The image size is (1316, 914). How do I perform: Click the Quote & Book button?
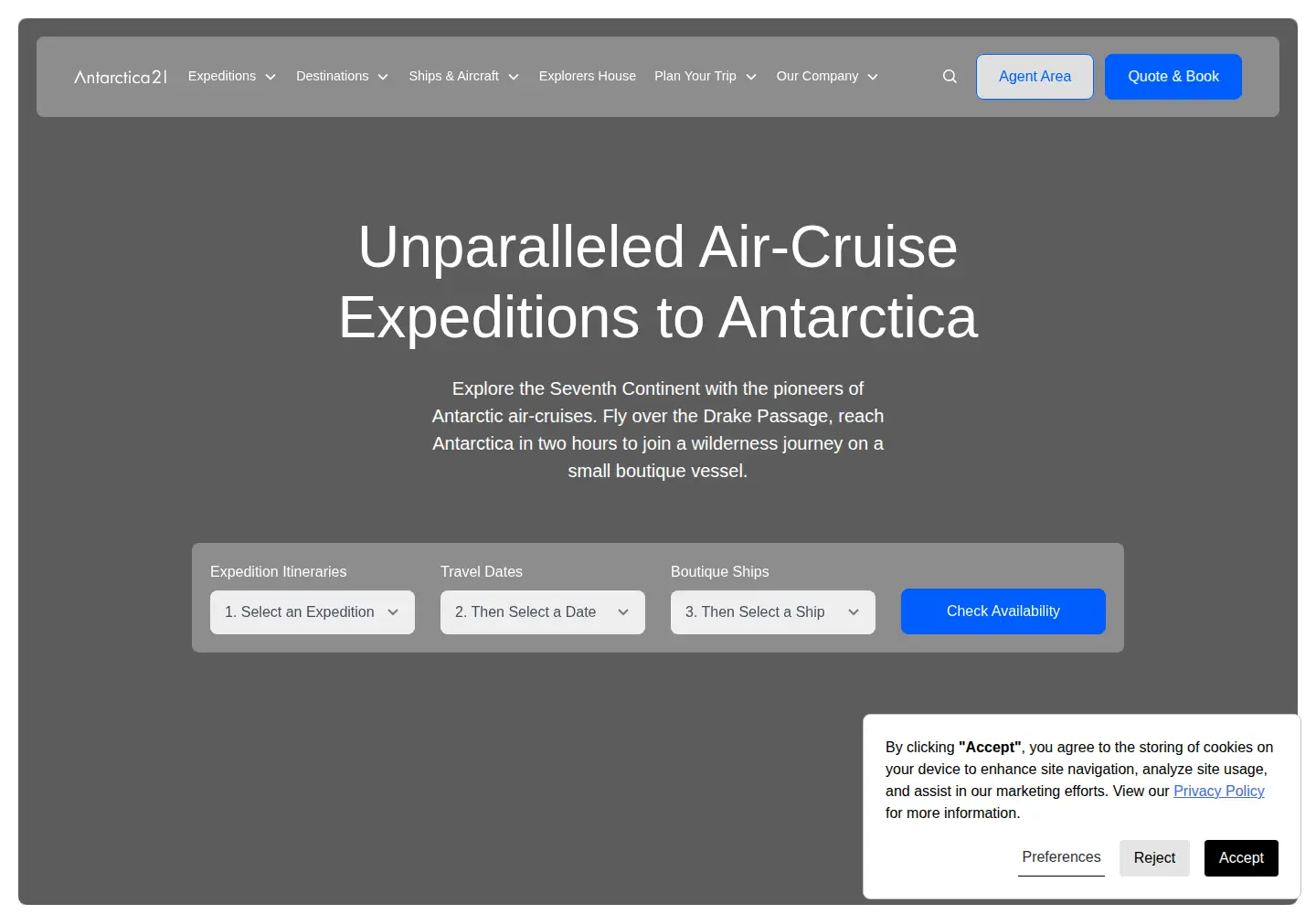click(x=1173, y=77)
